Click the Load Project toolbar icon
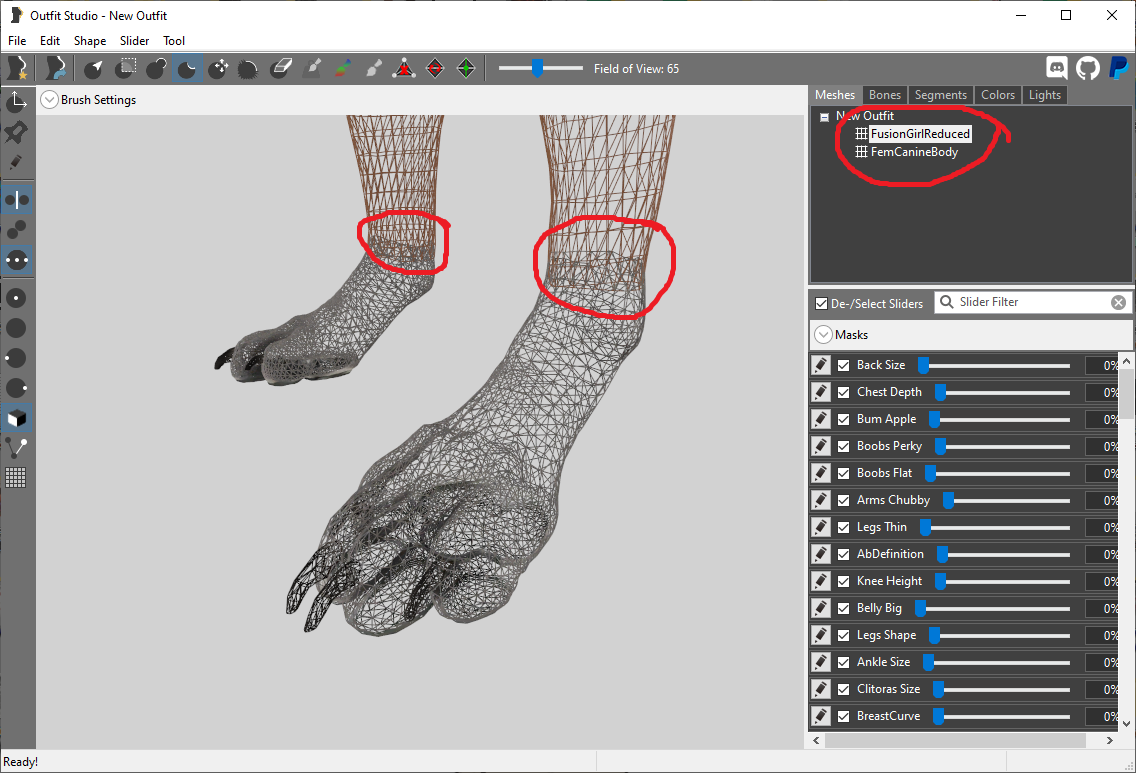 click(x=56, y=69)
